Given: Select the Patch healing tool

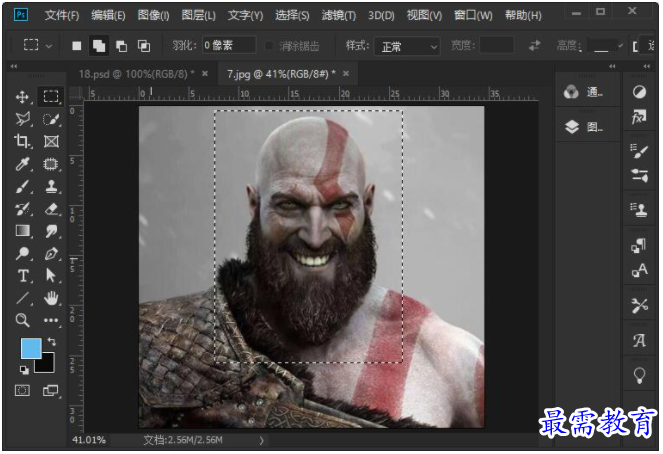Looking at the screenshot, I should [x=51, y=164].
